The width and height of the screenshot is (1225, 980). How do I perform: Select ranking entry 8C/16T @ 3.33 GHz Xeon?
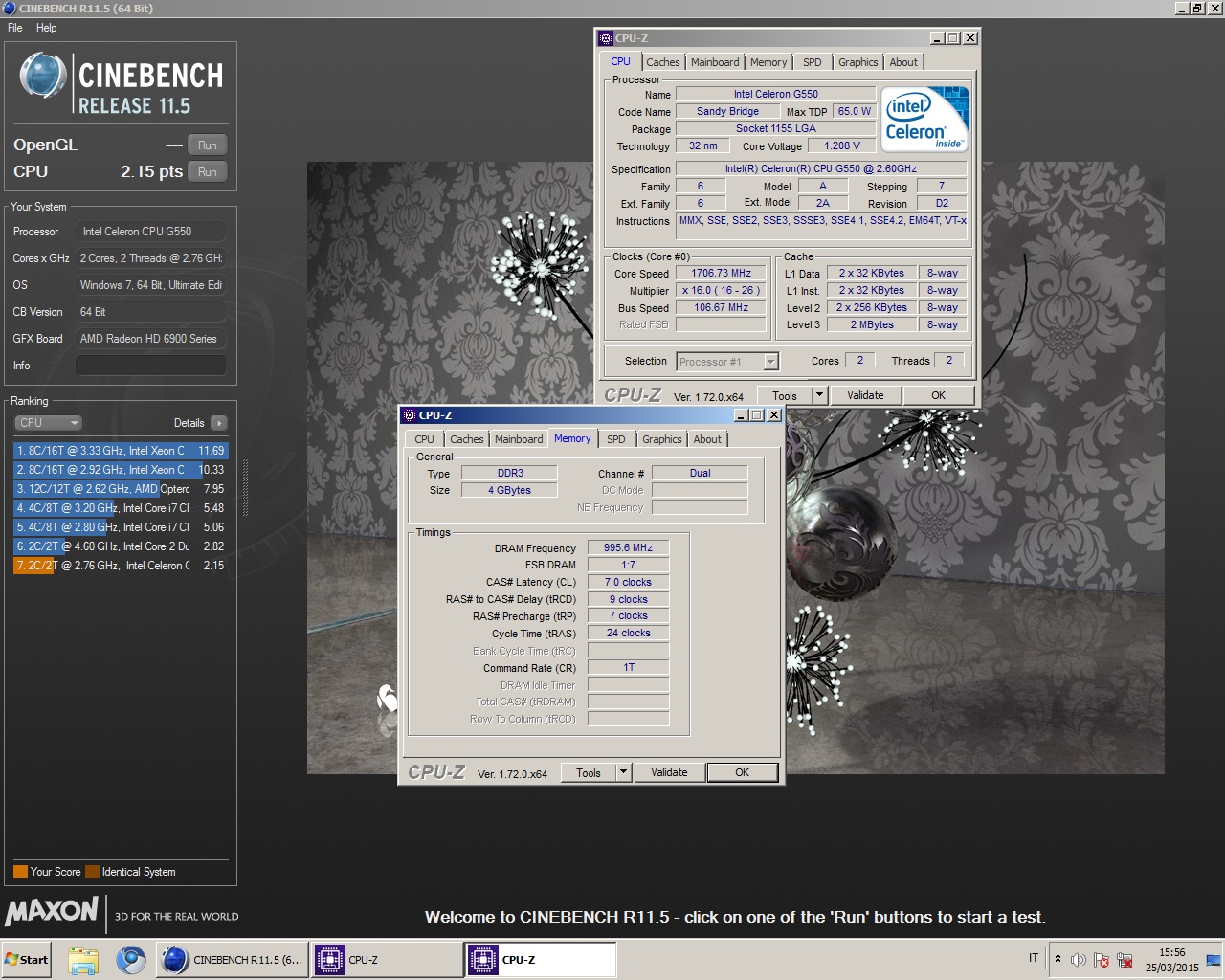click(121, 451)
